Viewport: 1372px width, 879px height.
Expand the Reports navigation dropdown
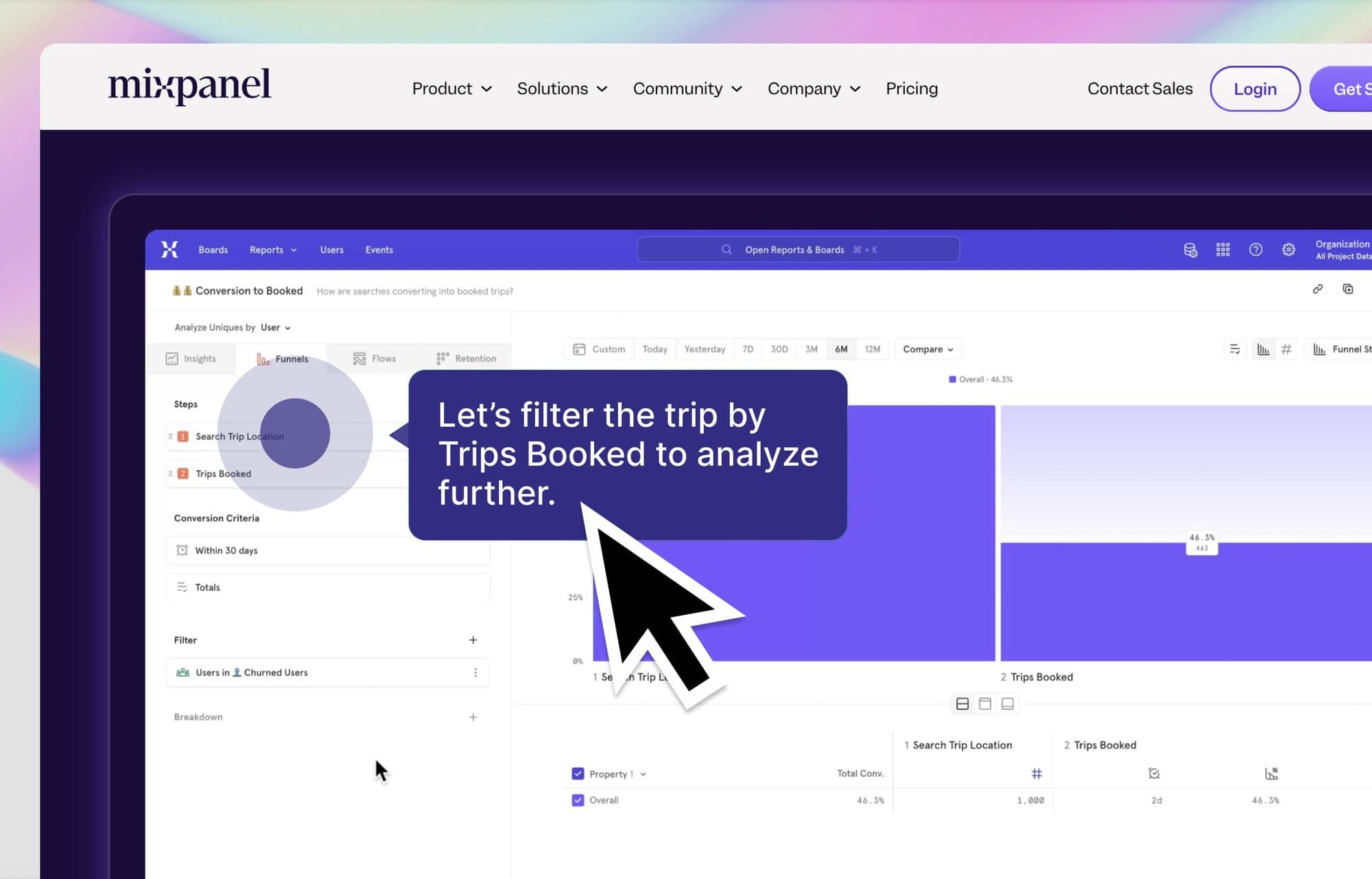[272, 250]
